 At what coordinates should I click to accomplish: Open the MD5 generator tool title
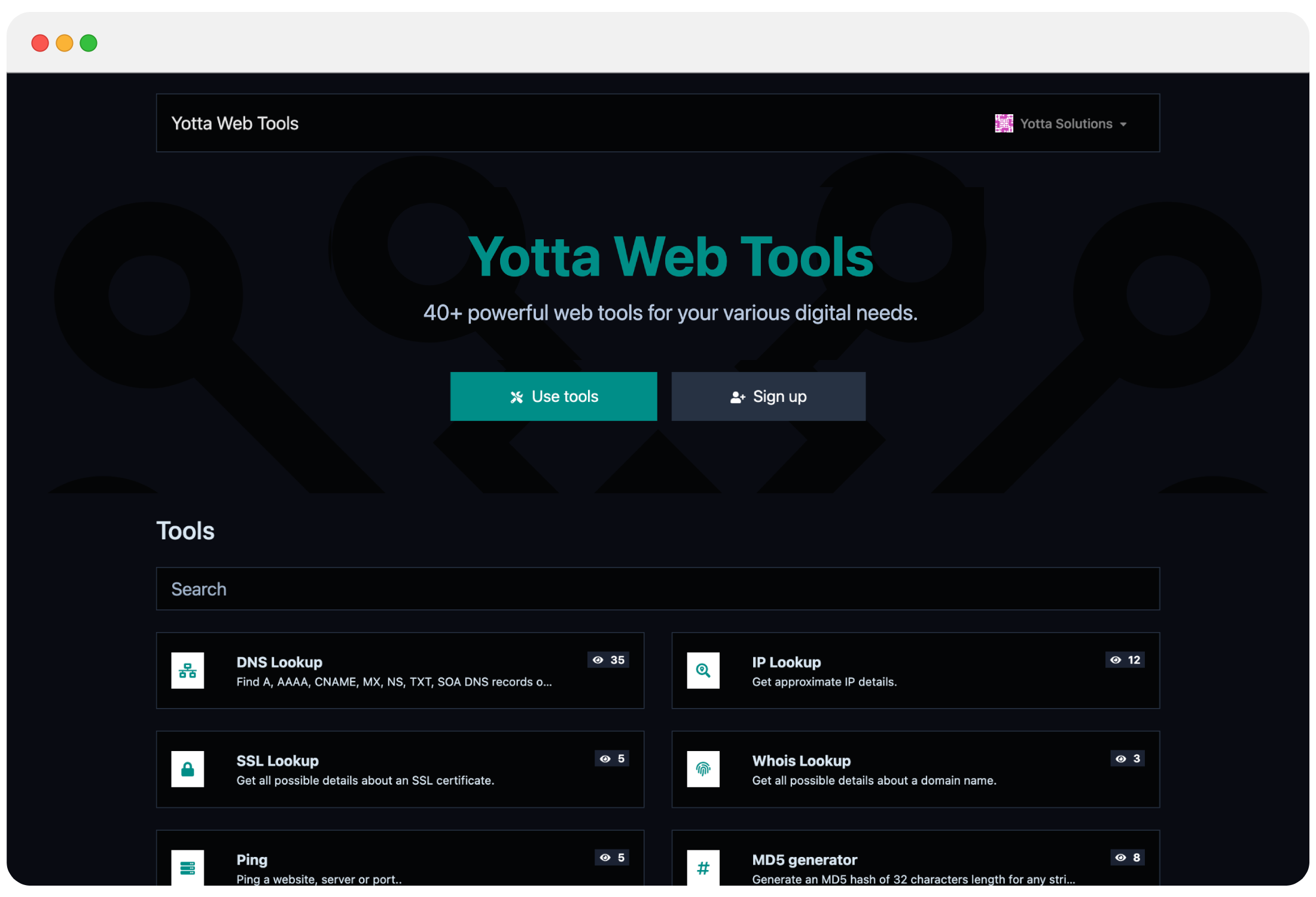(x=805, y=860)
